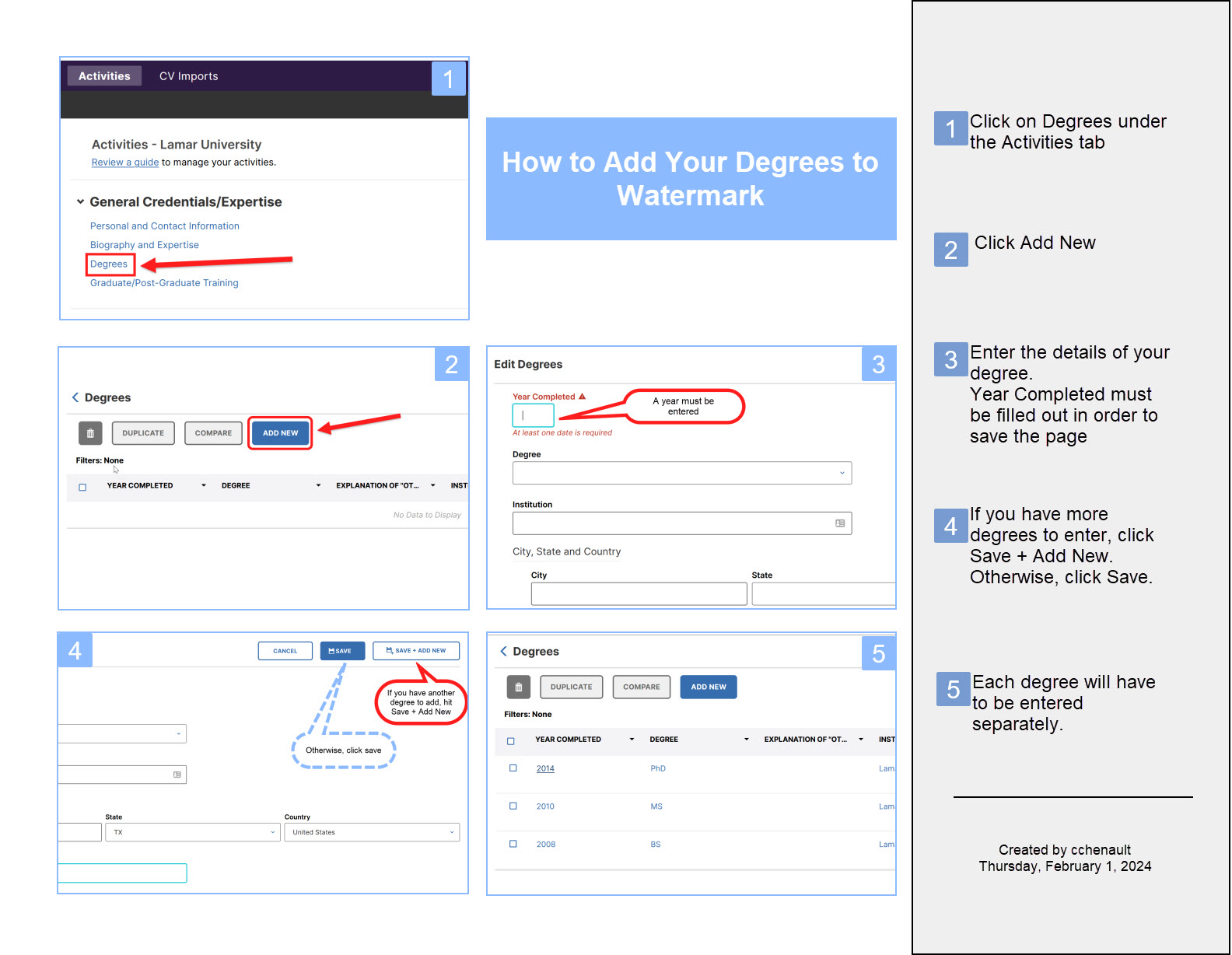Click the back chevron beside Degrees in step 2

tap(75, 397)
